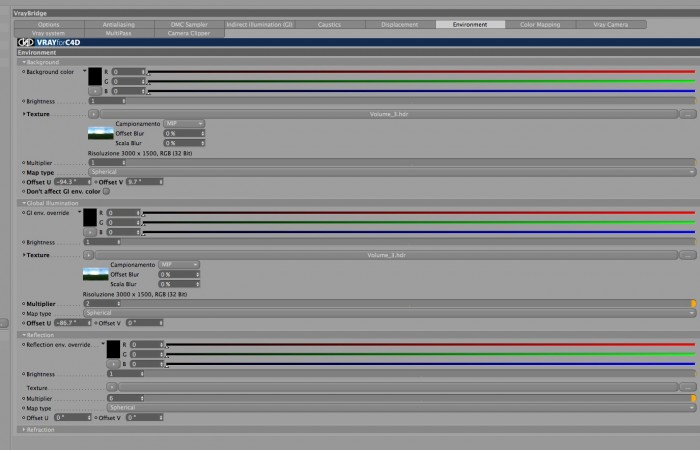
Task: Click the C4D logo in VRAYforC4D banner
Action: [x=25, y=42]
